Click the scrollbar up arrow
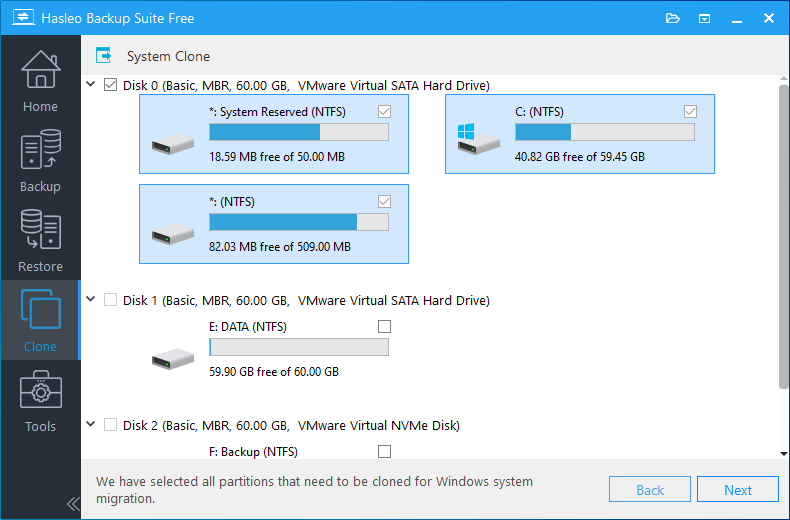This screenshot has height=520, width=790. point(783,79)
